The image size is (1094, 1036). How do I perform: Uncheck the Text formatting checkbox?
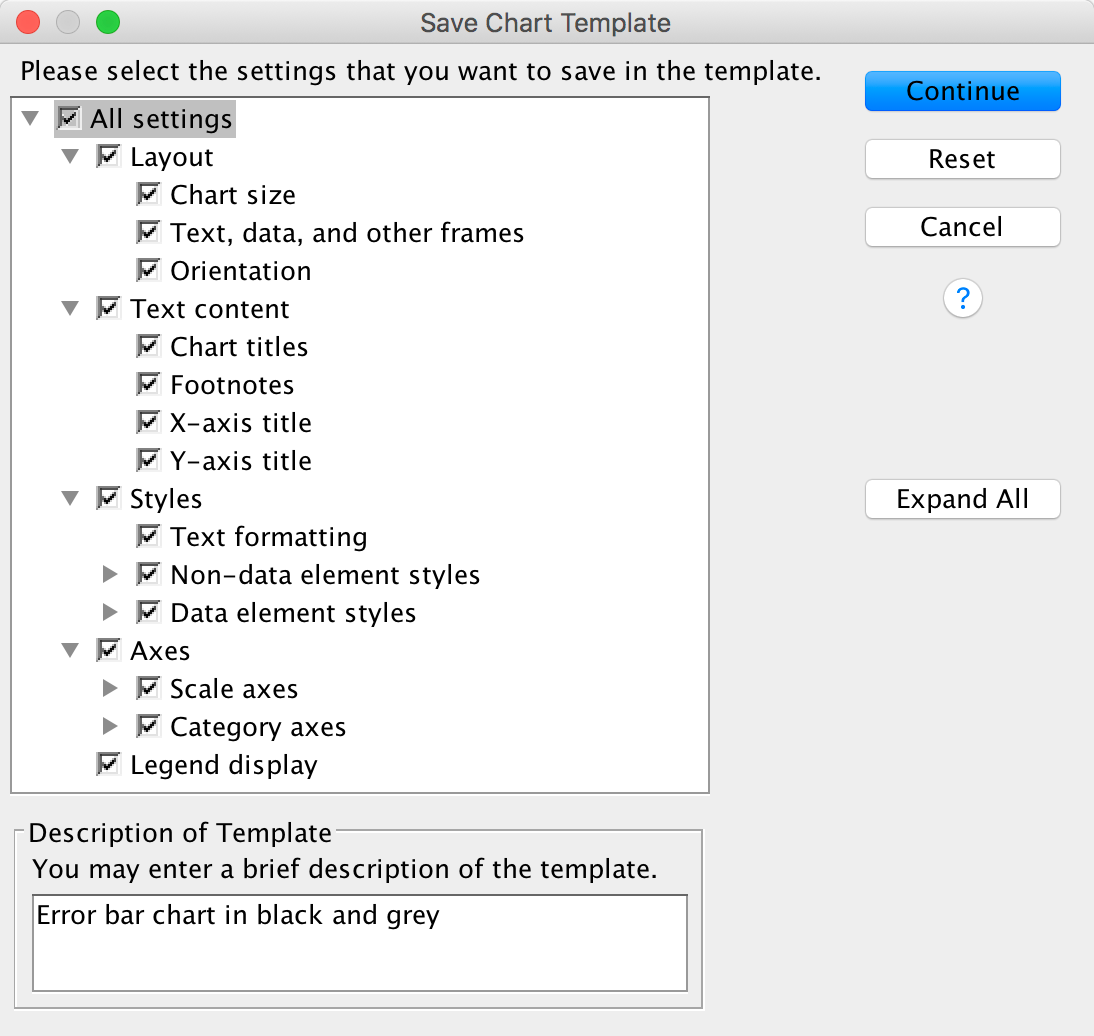[x=148, y=536]
